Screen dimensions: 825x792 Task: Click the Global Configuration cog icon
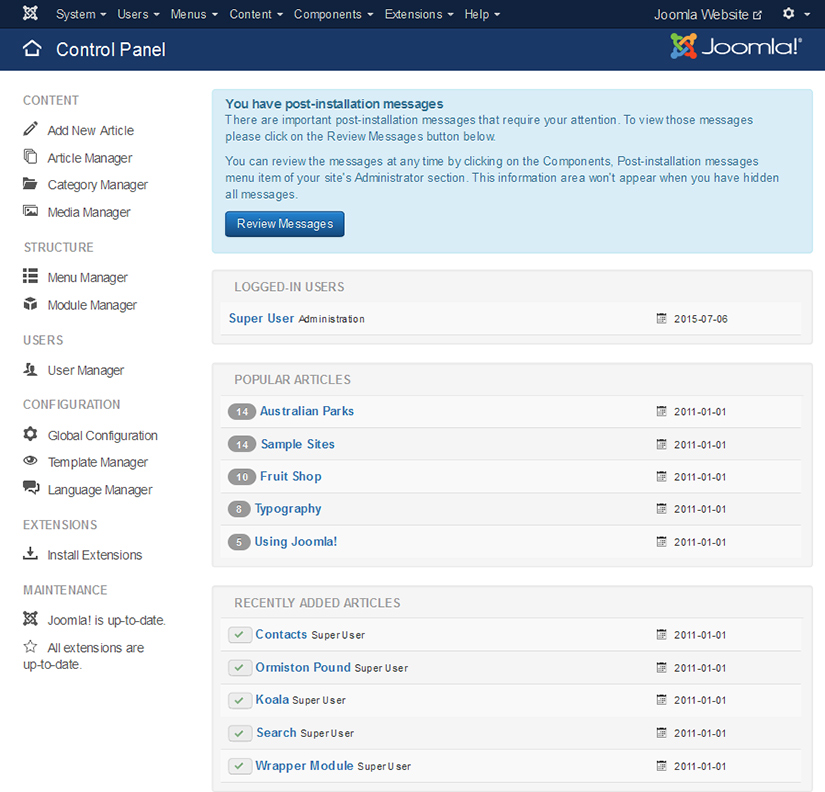pyautogui.click(x=30, y=435)
